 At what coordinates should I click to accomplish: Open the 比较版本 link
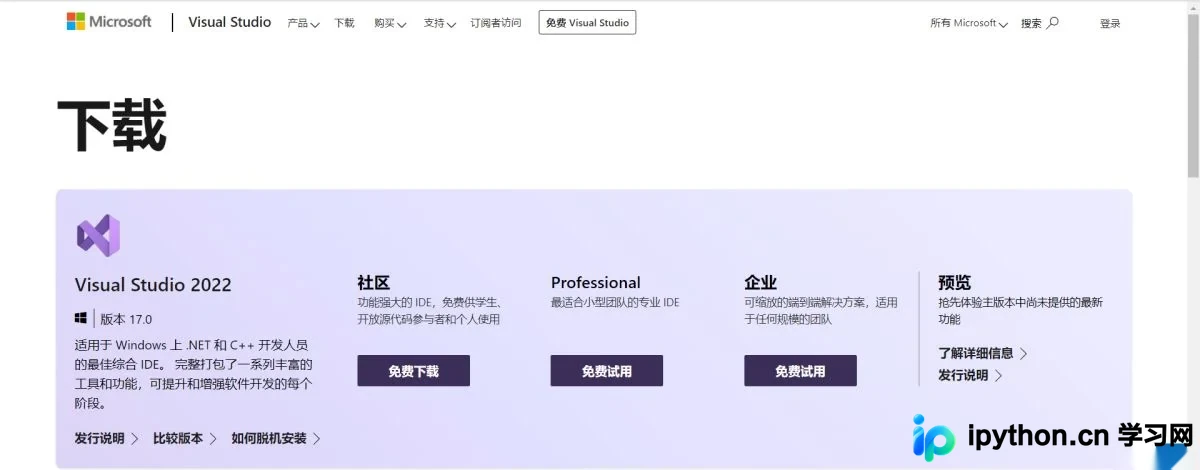pyautogui.click(x=185, y=438)
